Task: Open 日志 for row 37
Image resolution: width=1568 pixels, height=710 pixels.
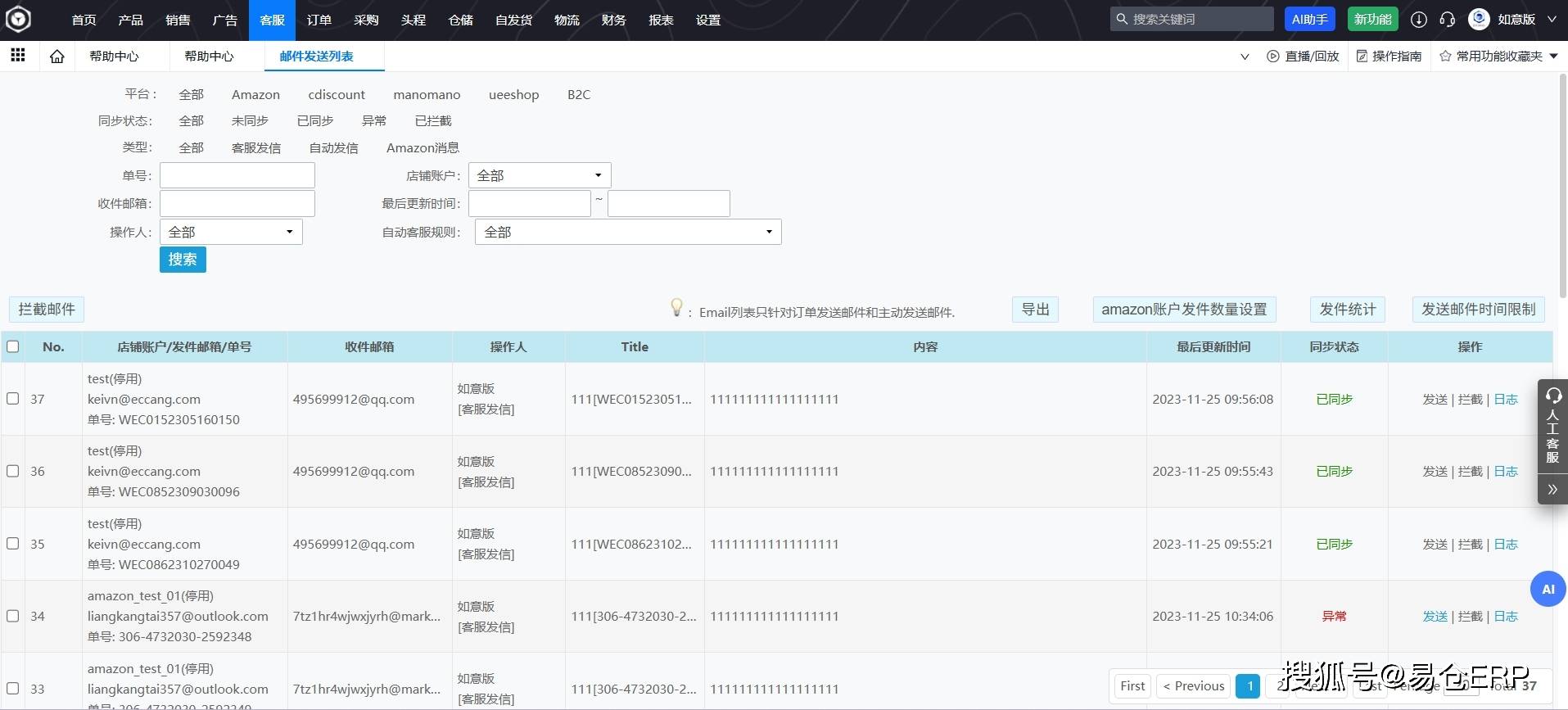Action: (x=1506, y=399)
